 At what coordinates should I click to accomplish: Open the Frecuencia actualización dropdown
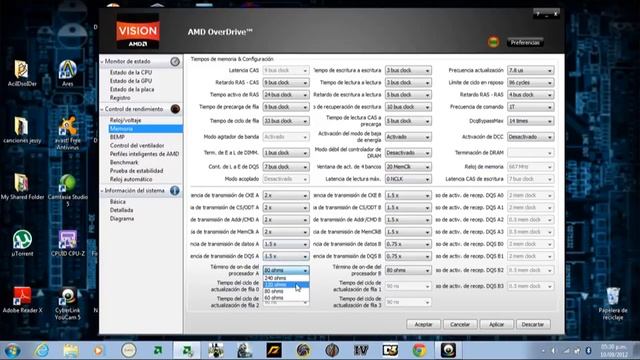pos(530,70)
